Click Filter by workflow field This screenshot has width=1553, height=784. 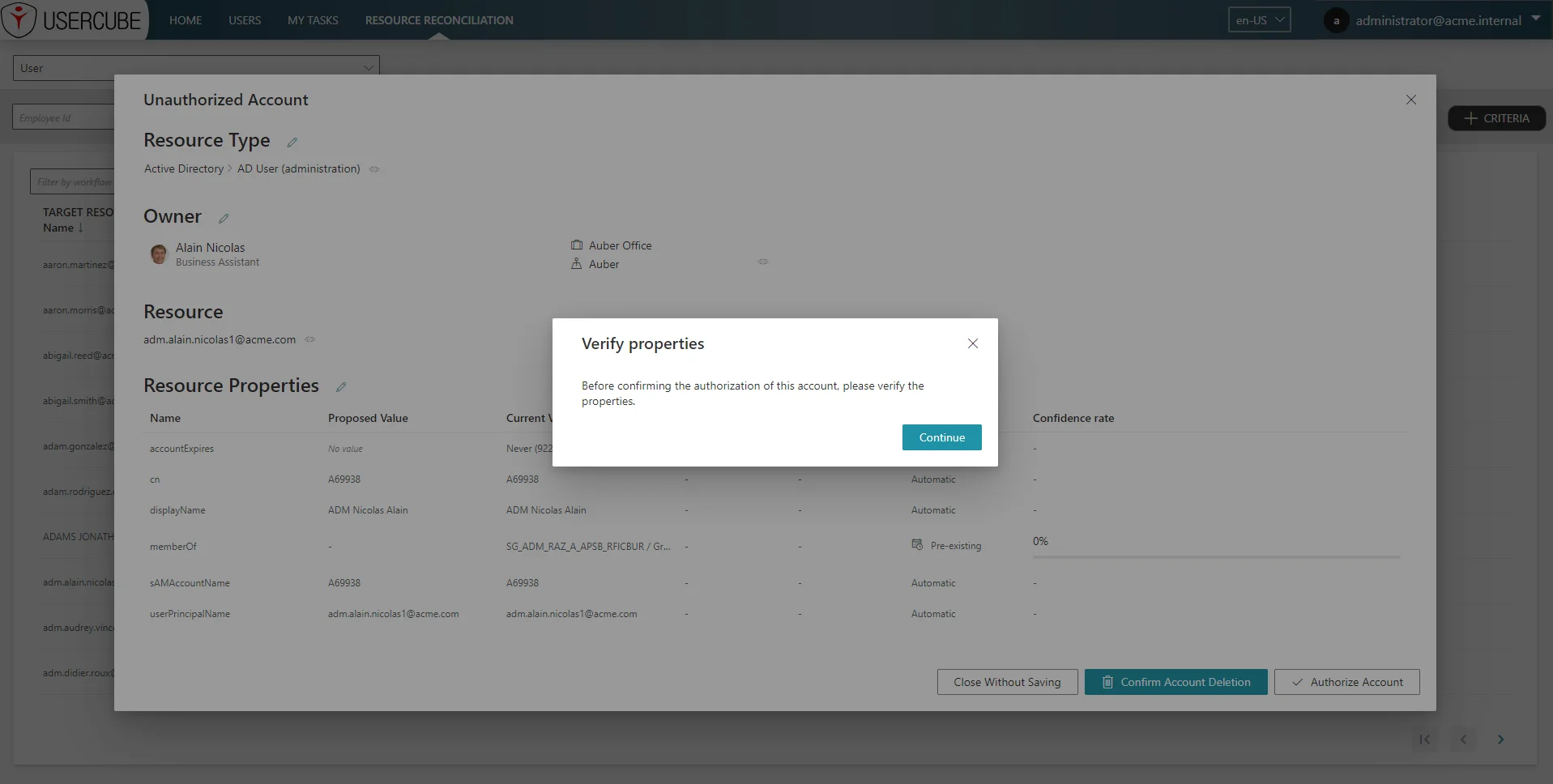72,181
